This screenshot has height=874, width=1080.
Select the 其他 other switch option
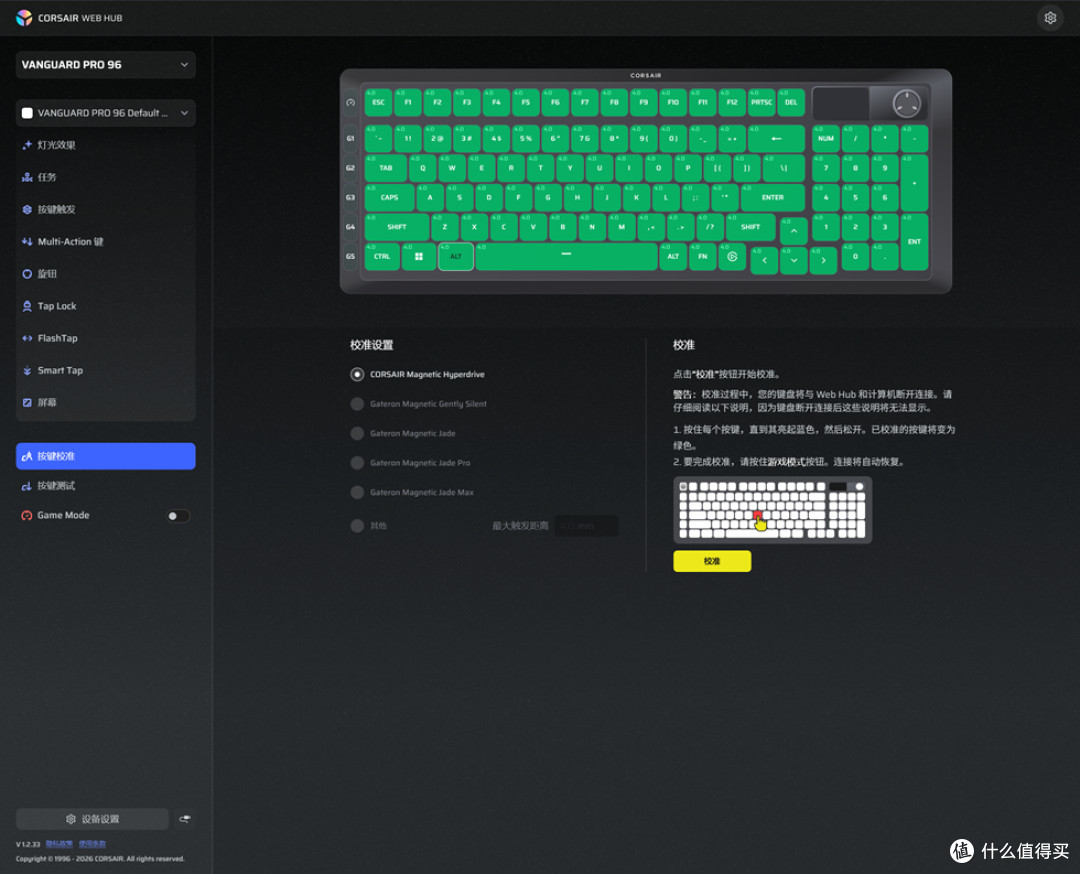[357, 526]
